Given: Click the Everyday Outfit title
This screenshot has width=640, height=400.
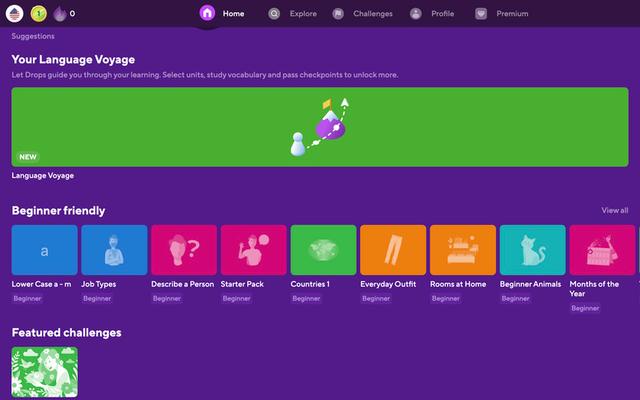Looking at the screenshot, I should click(388, 284).
